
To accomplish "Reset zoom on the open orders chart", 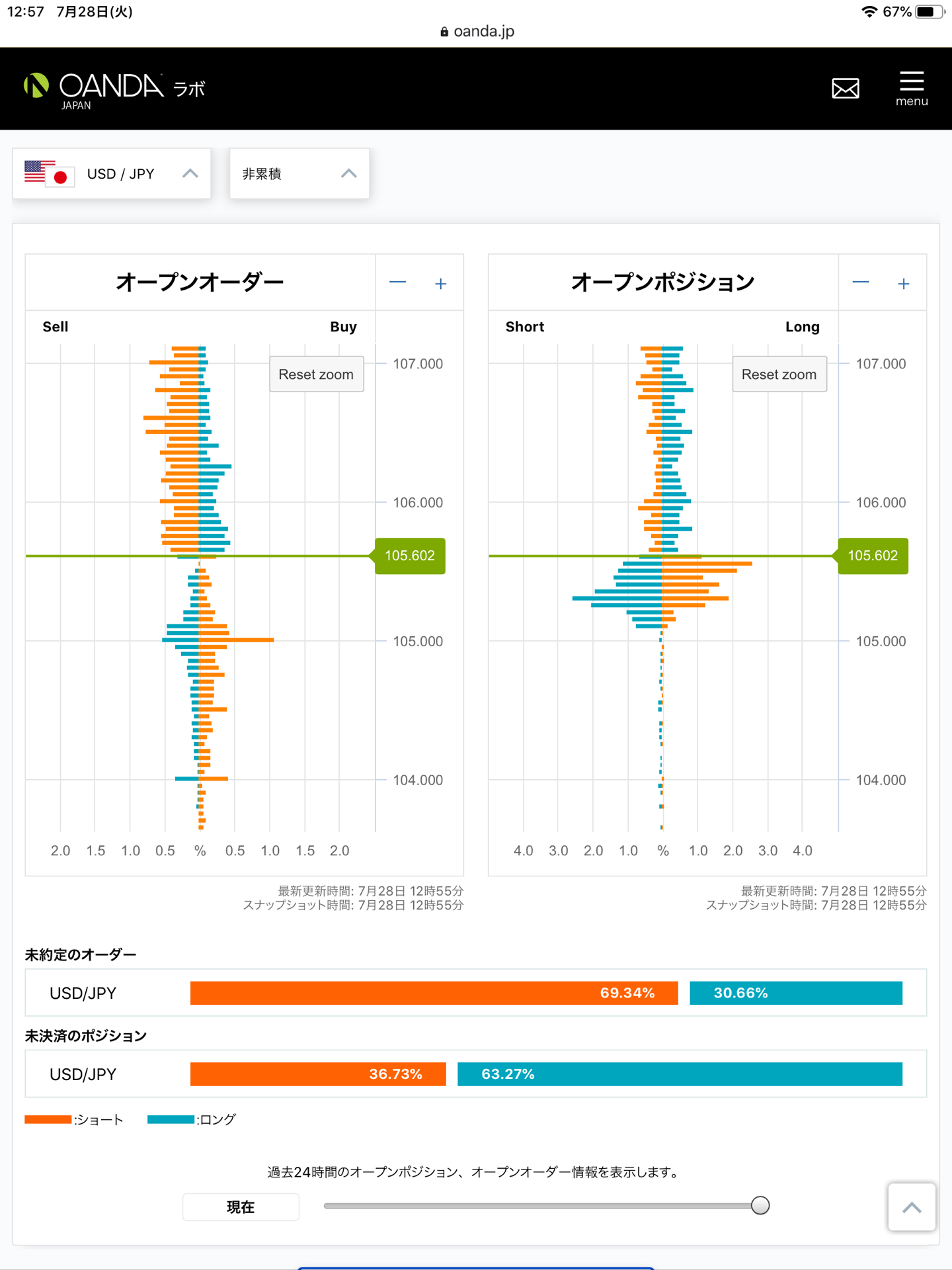I will [x=316, y=374].
